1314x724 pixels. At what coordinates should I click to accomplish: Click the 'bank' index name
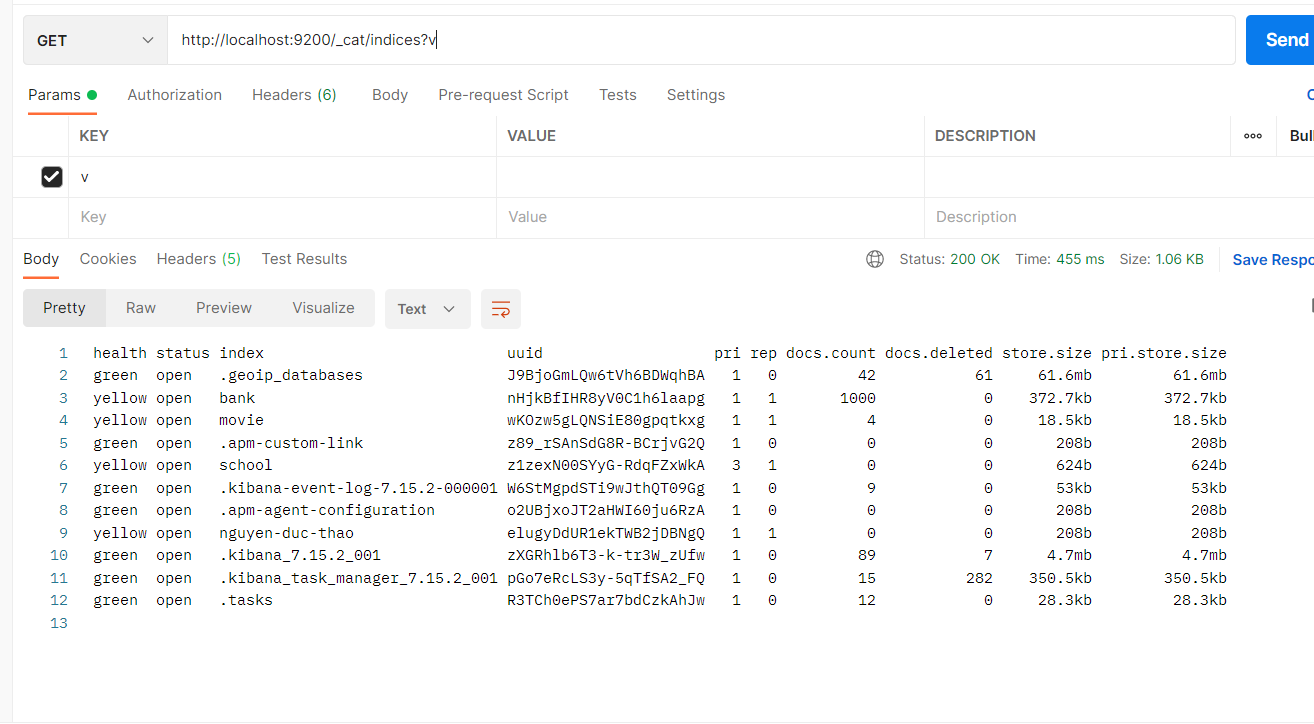[238, 398]
